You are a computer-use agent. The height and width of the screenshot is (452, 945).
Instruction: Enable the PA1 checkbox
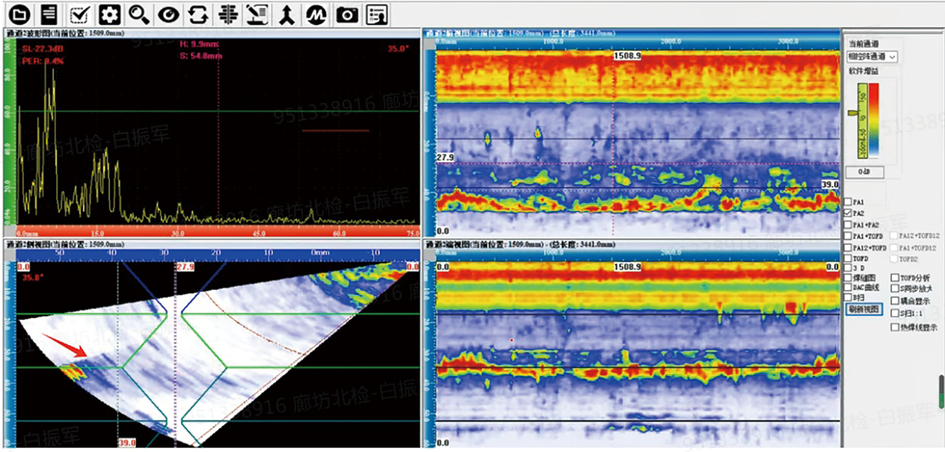849,201
